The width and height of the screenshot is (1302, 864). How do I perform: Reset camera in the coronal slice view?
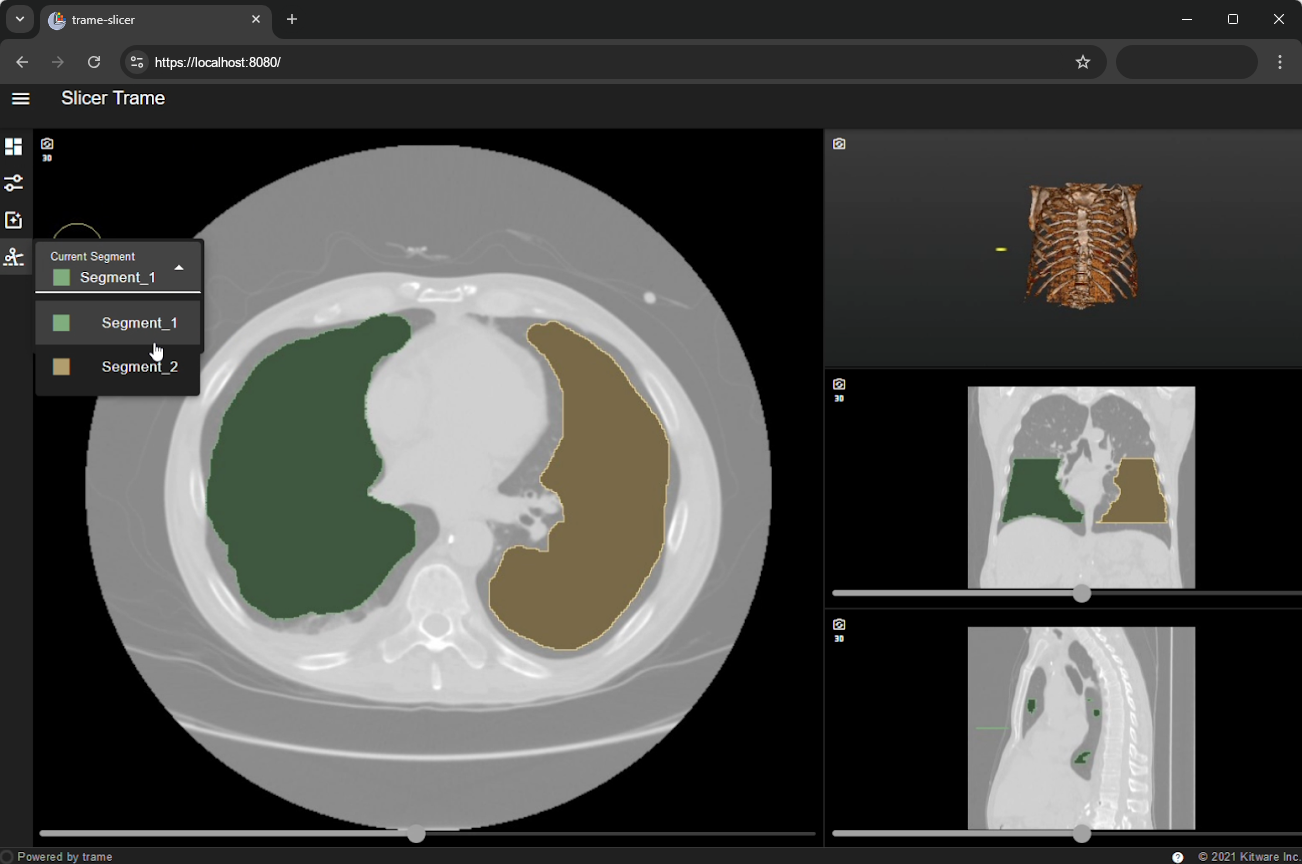coord(839,384)
